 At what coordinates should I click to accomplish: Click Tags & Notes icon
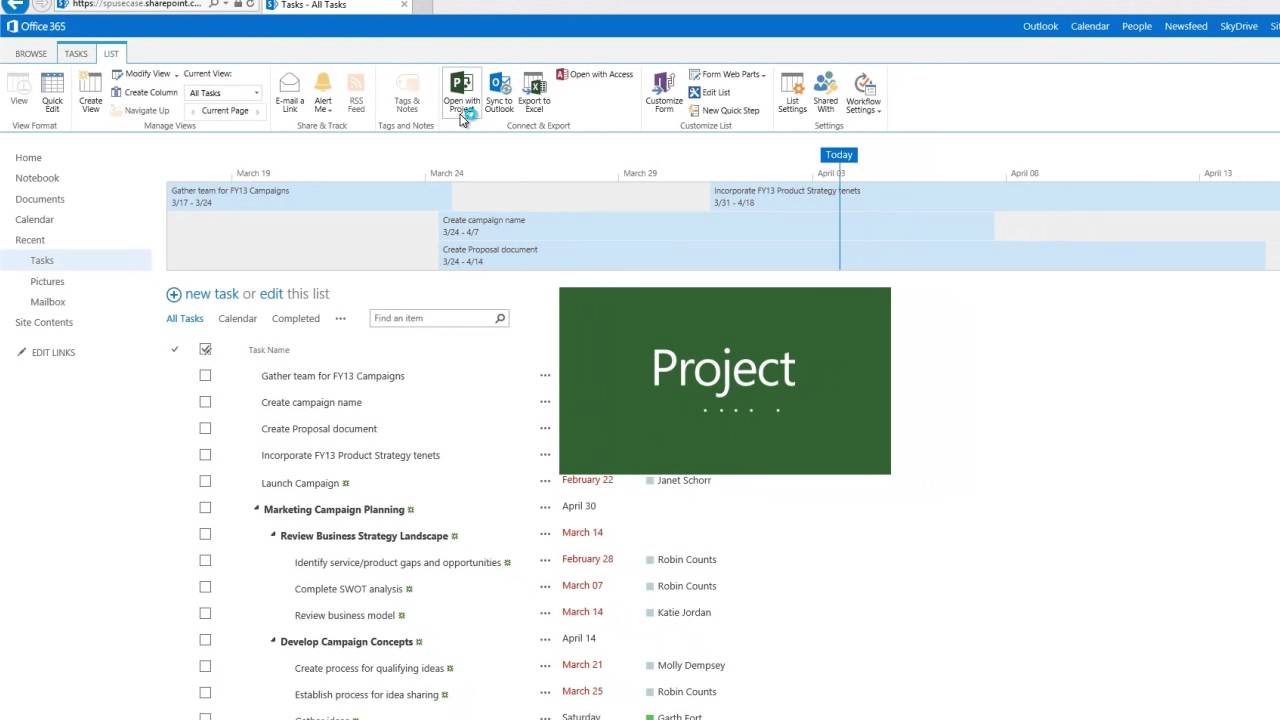(x=407, y=93)
